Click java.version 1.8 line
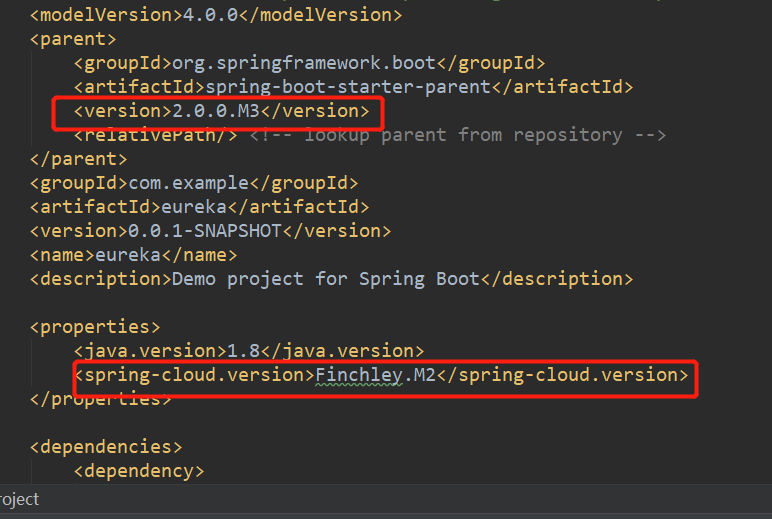 [249, 351]
